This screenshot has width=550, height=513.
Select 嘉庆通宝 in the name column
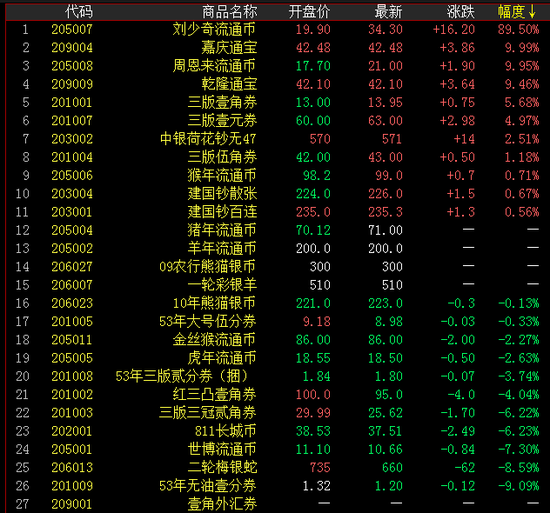pyautogui.click(x=229, y=48)
